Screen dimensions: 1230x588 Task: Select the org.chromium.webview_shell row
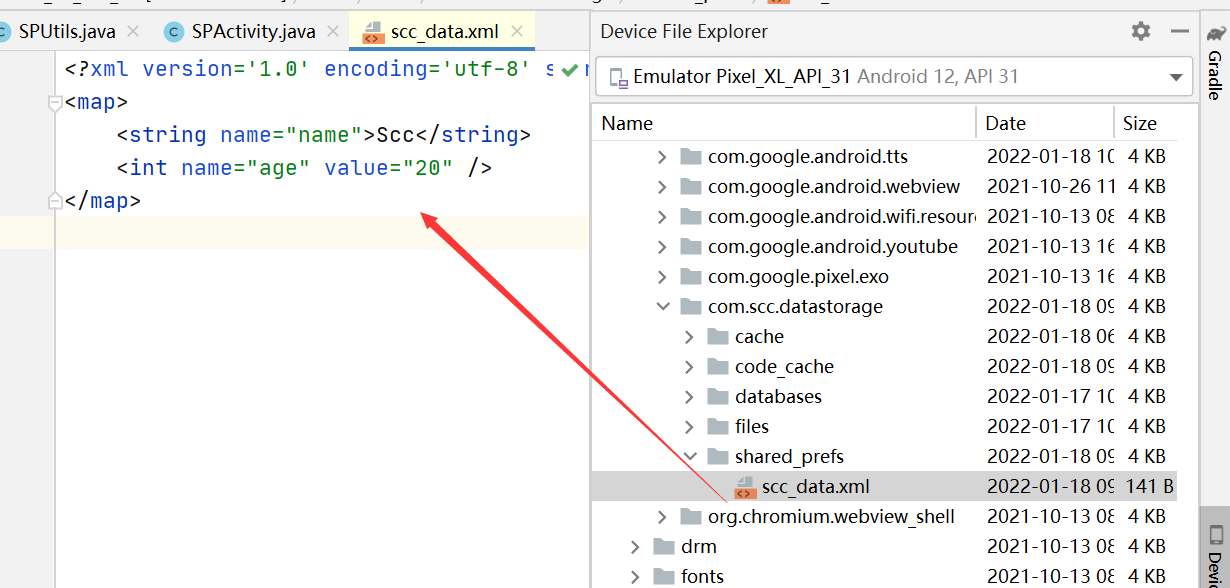(x=884, y=517)
